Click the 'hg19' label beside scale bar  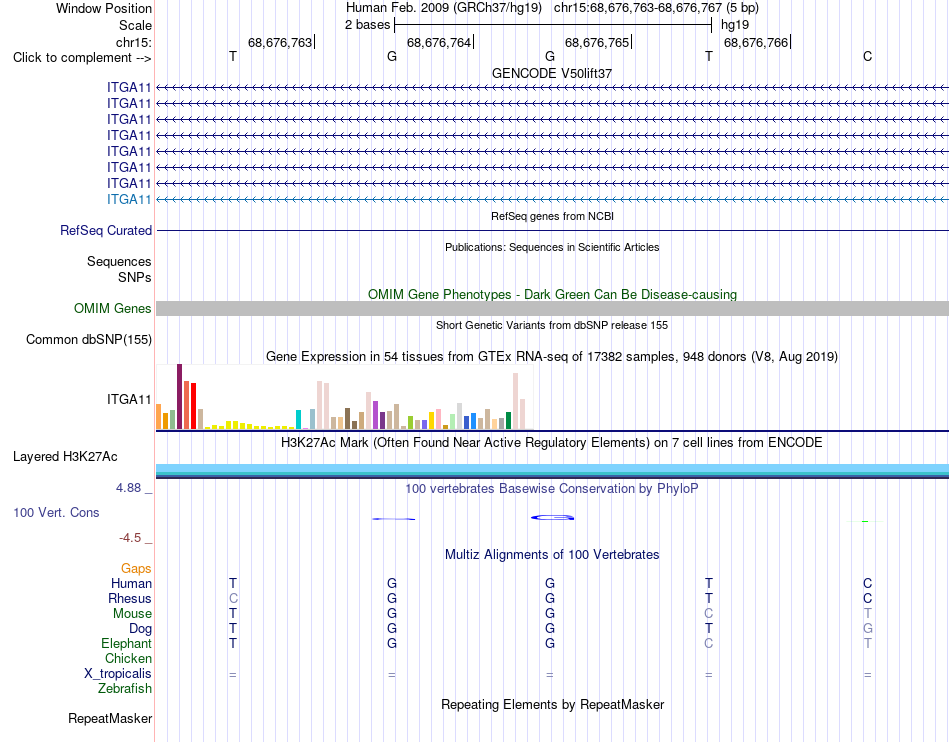coord(735,25)
